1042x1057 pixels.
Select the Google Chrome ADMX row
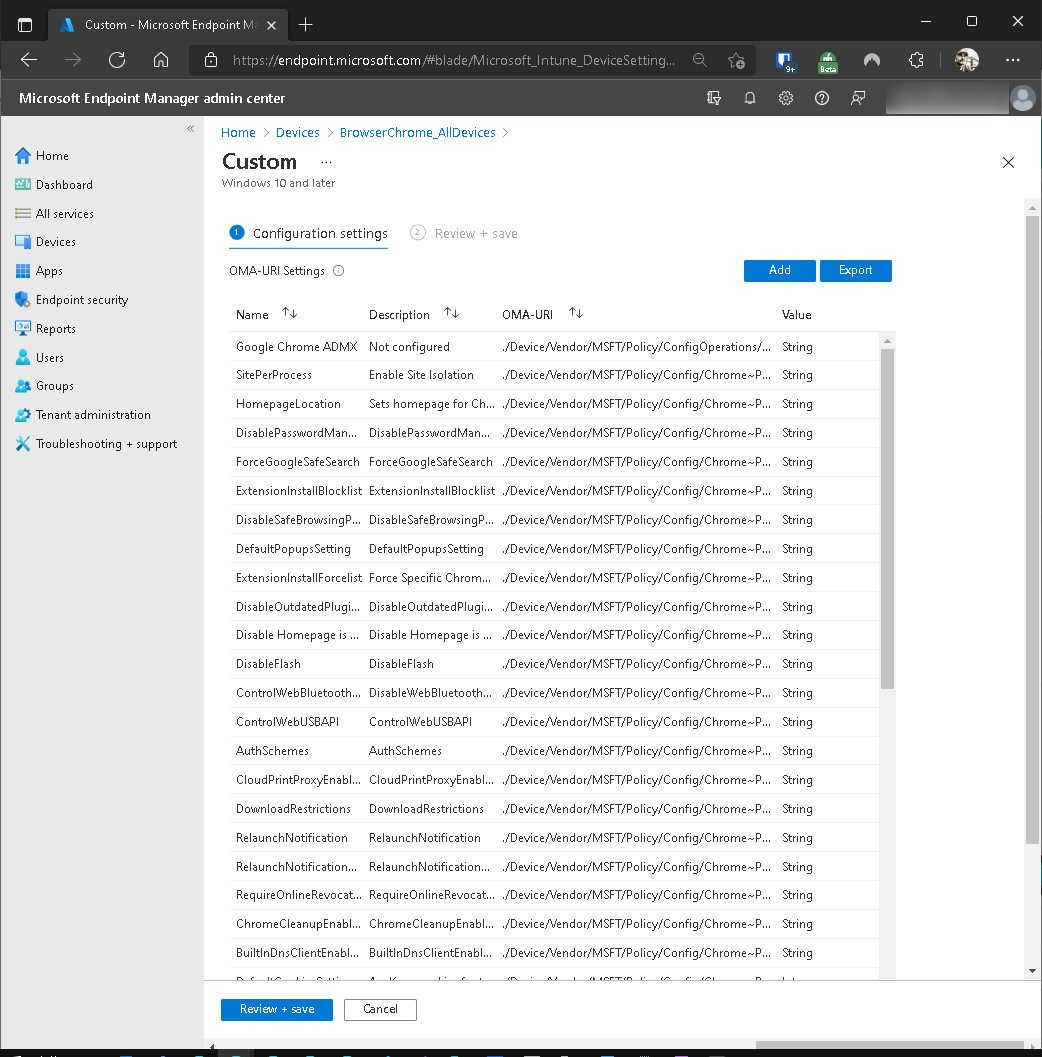pos(554,346)
